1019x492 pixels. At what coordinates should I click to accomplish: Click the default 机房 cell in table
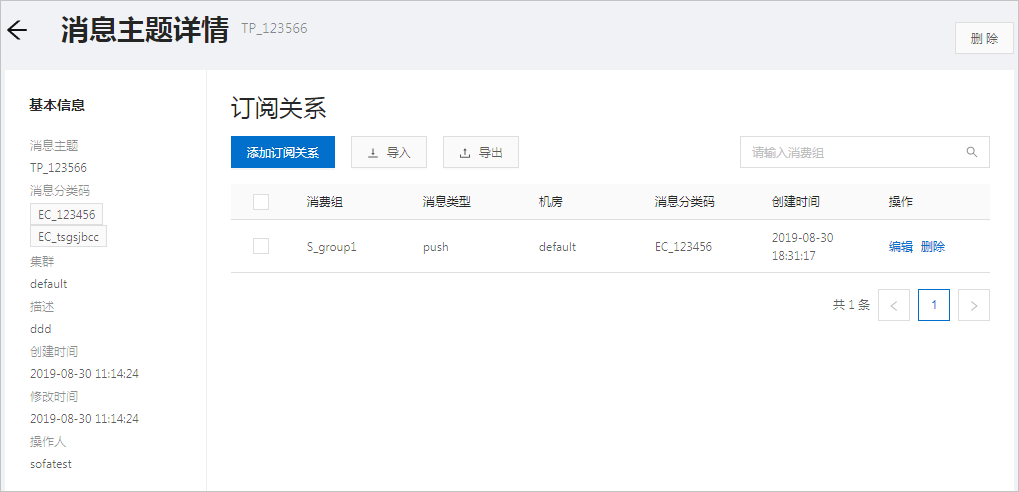557,247
